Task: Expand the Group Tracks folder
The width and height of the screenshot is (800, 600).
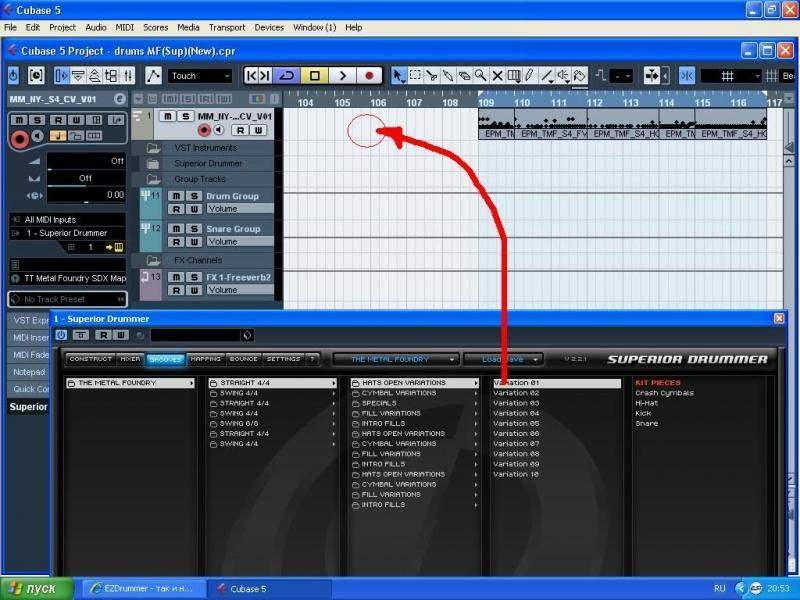Action: [153, 179]
